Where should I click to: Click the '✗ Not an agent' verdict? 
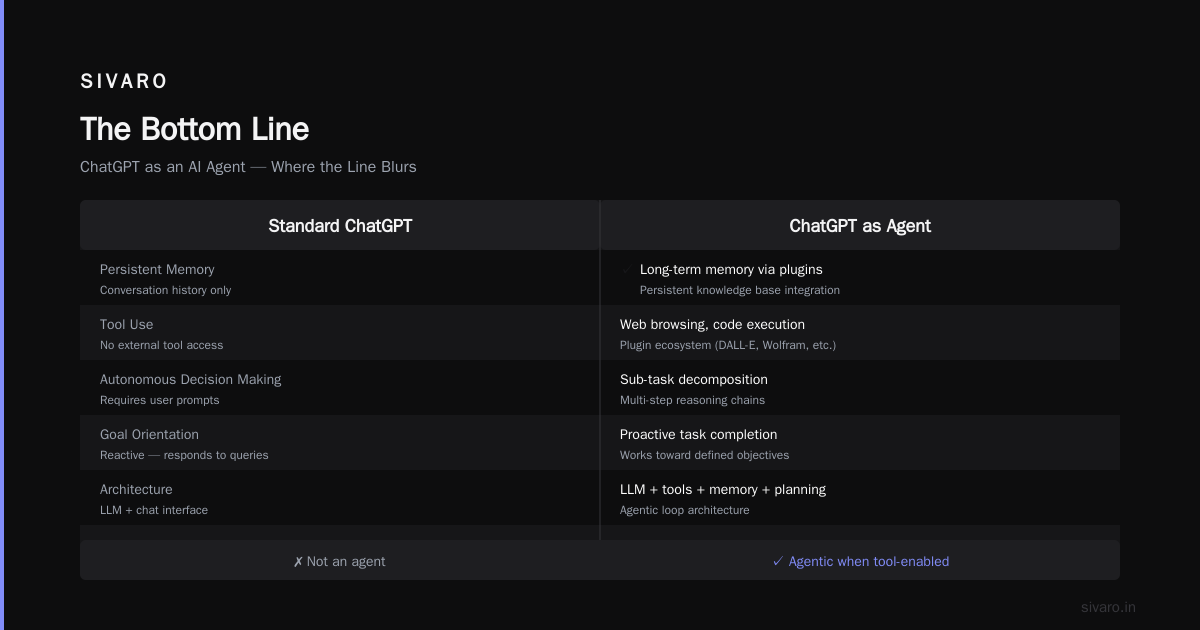(x=340, y=562)
